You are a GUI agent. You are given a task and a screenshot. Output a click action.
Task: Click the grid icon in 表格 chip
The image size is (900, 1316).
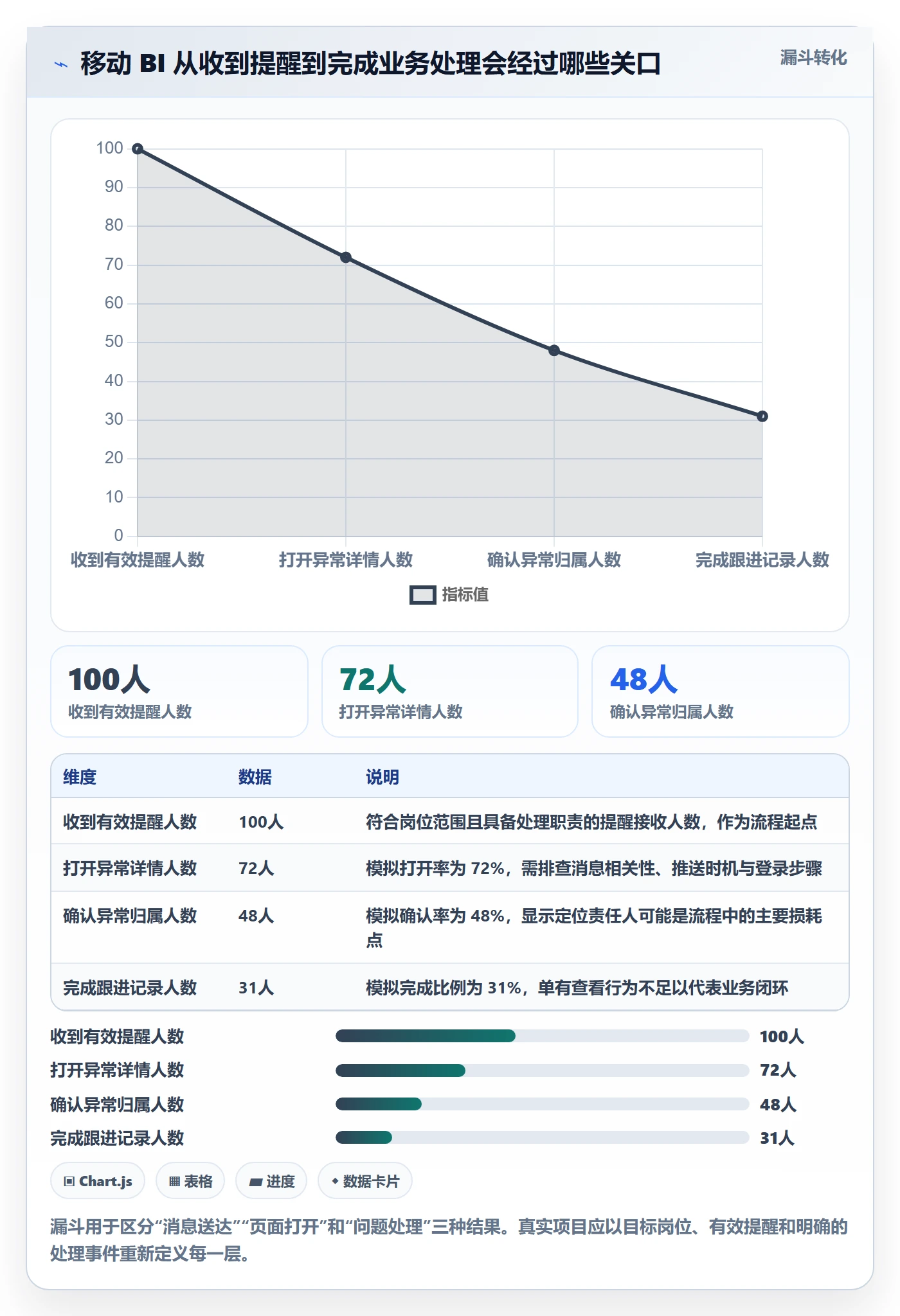coord(174,1181)
